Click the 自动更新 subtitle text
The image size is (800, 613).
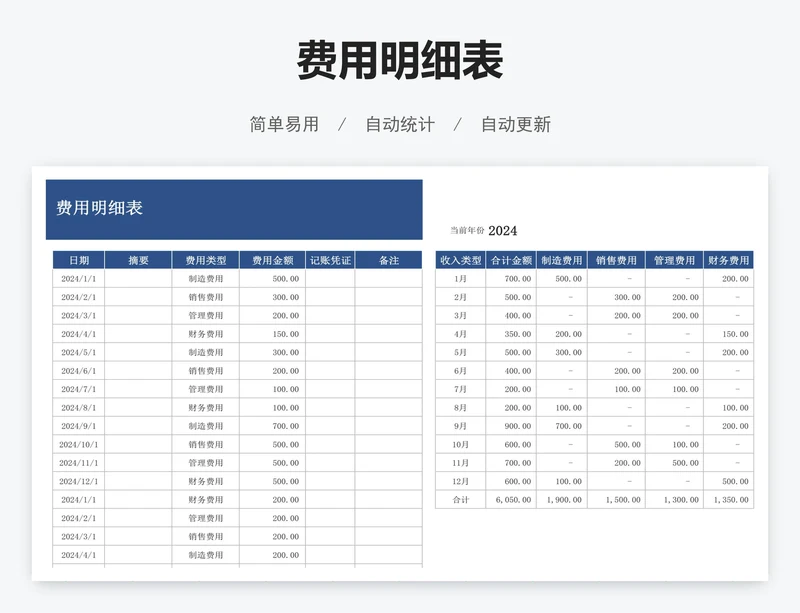coord(516,125)
